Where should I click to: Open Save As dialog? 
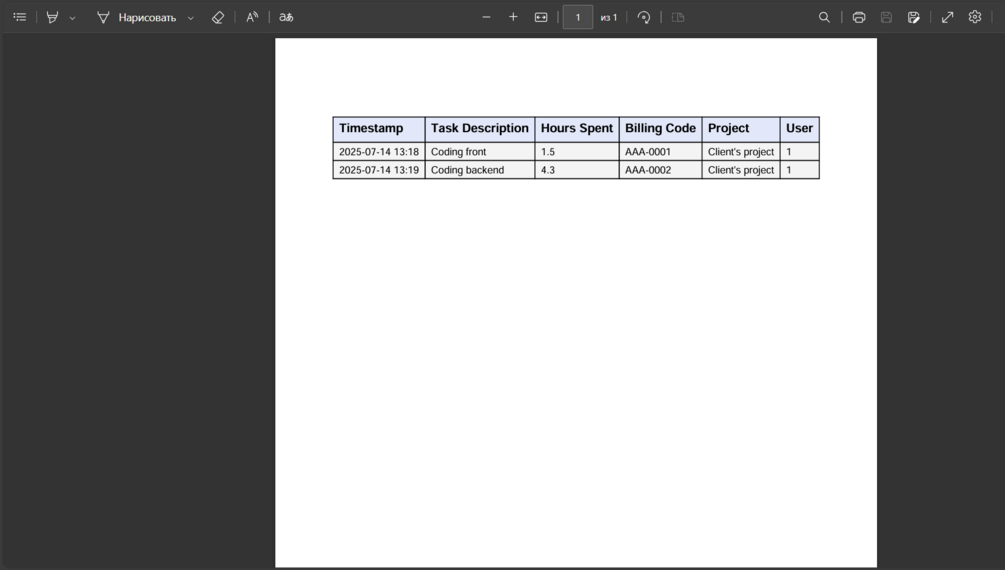(914, 17)
